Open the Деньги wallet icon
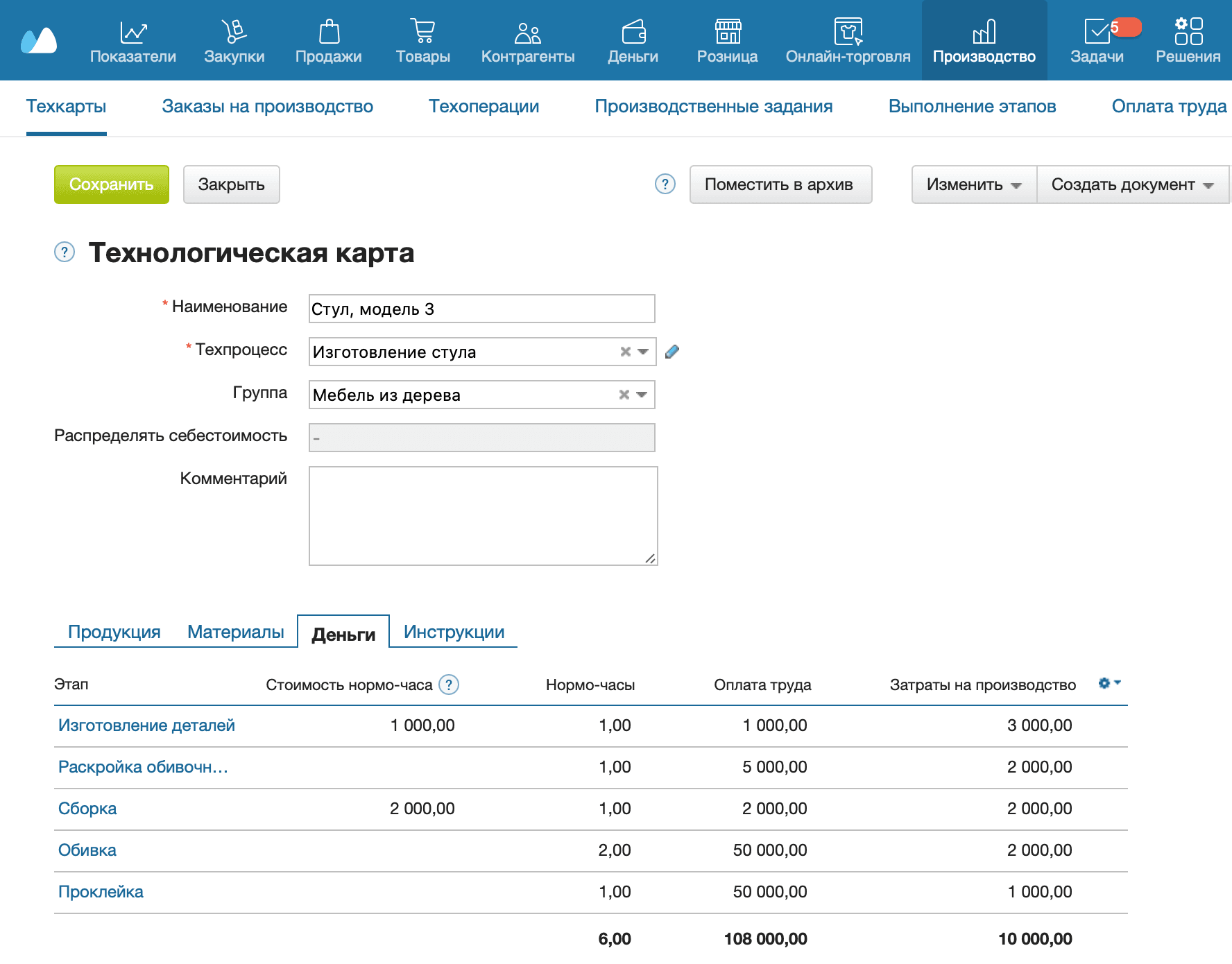 tap(633, 32)
